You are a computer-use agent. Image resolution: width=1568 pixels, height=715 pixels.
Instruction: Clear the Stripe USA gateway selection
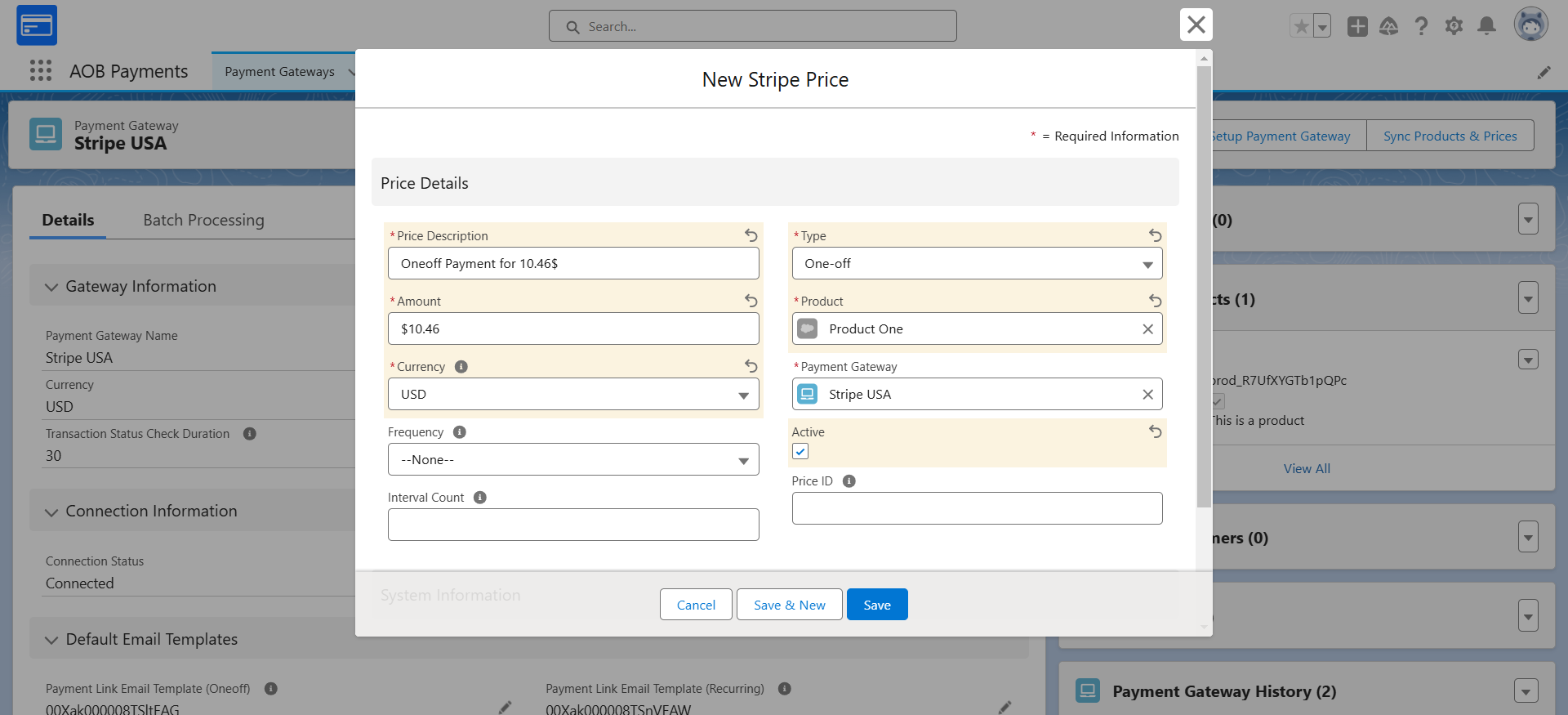[1147, 394]
